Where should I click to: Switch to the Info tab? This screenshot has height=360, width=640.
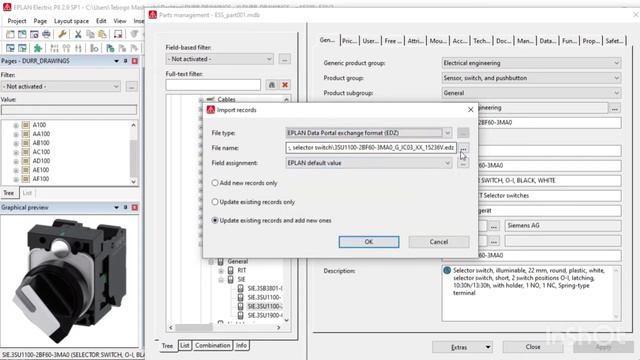241,345
